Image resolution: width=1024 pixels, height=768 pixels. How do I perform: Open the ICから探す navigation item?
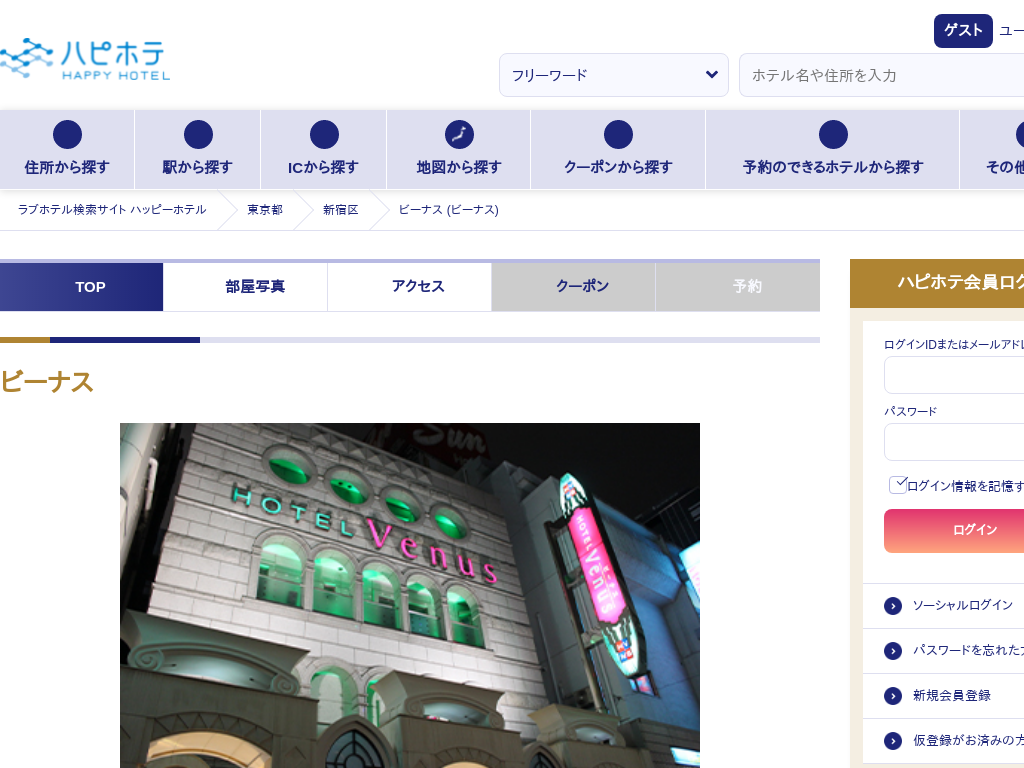(x=324, y=150)
